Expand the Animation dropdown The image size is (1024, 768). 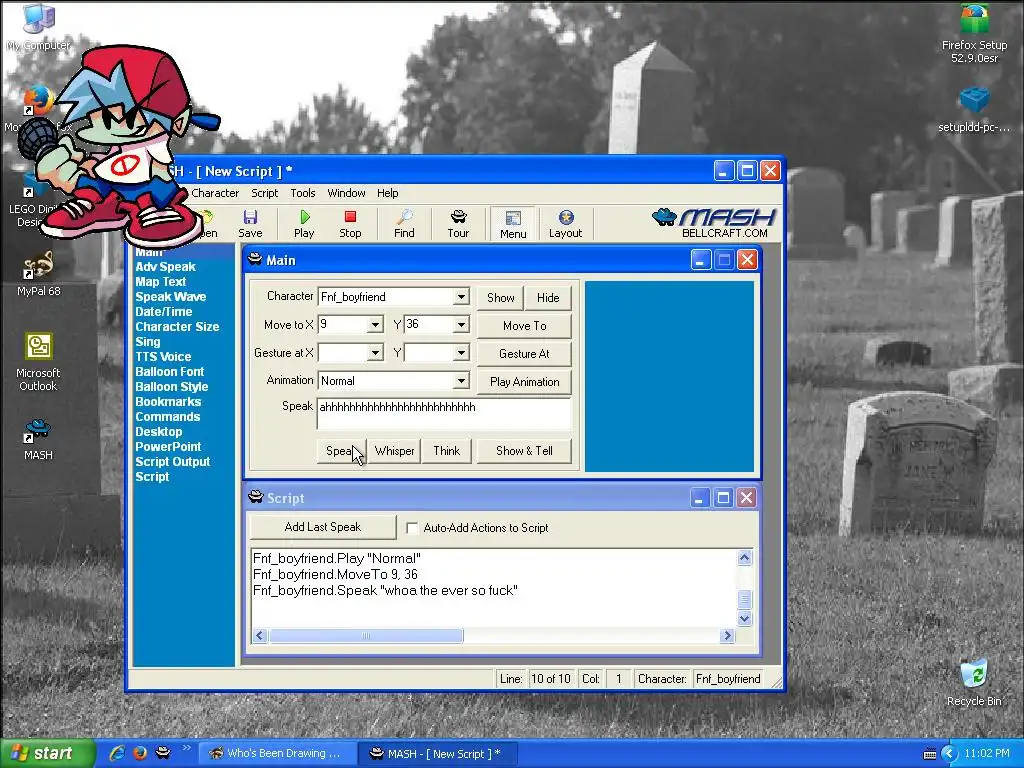461,381
